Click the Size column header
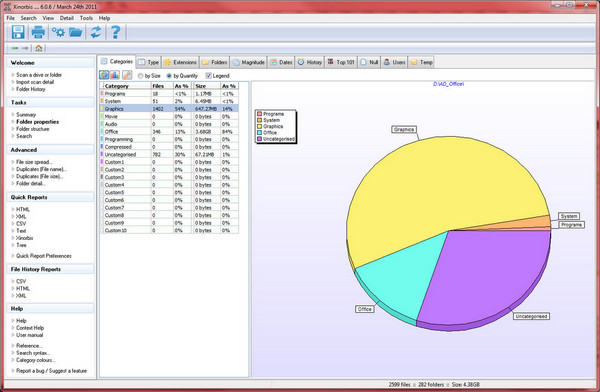 207,86
